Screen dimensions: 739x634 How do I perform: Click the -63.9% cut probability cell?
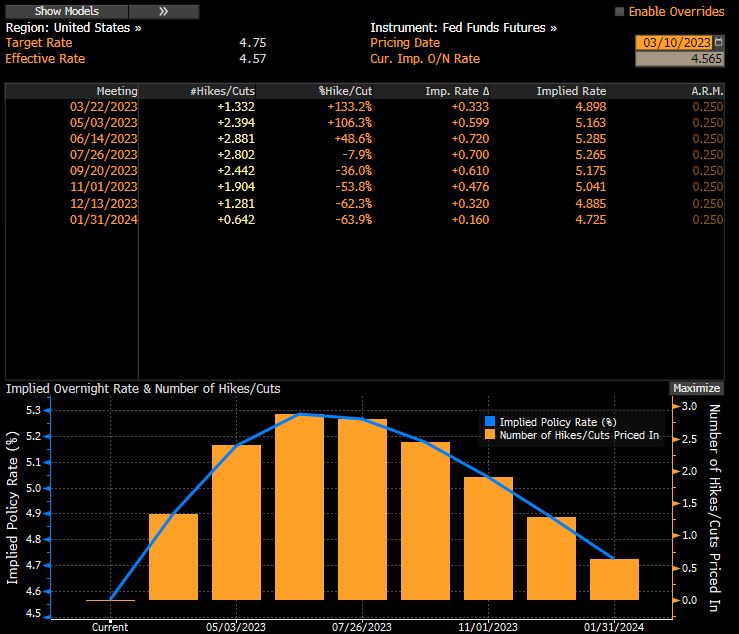353,220
